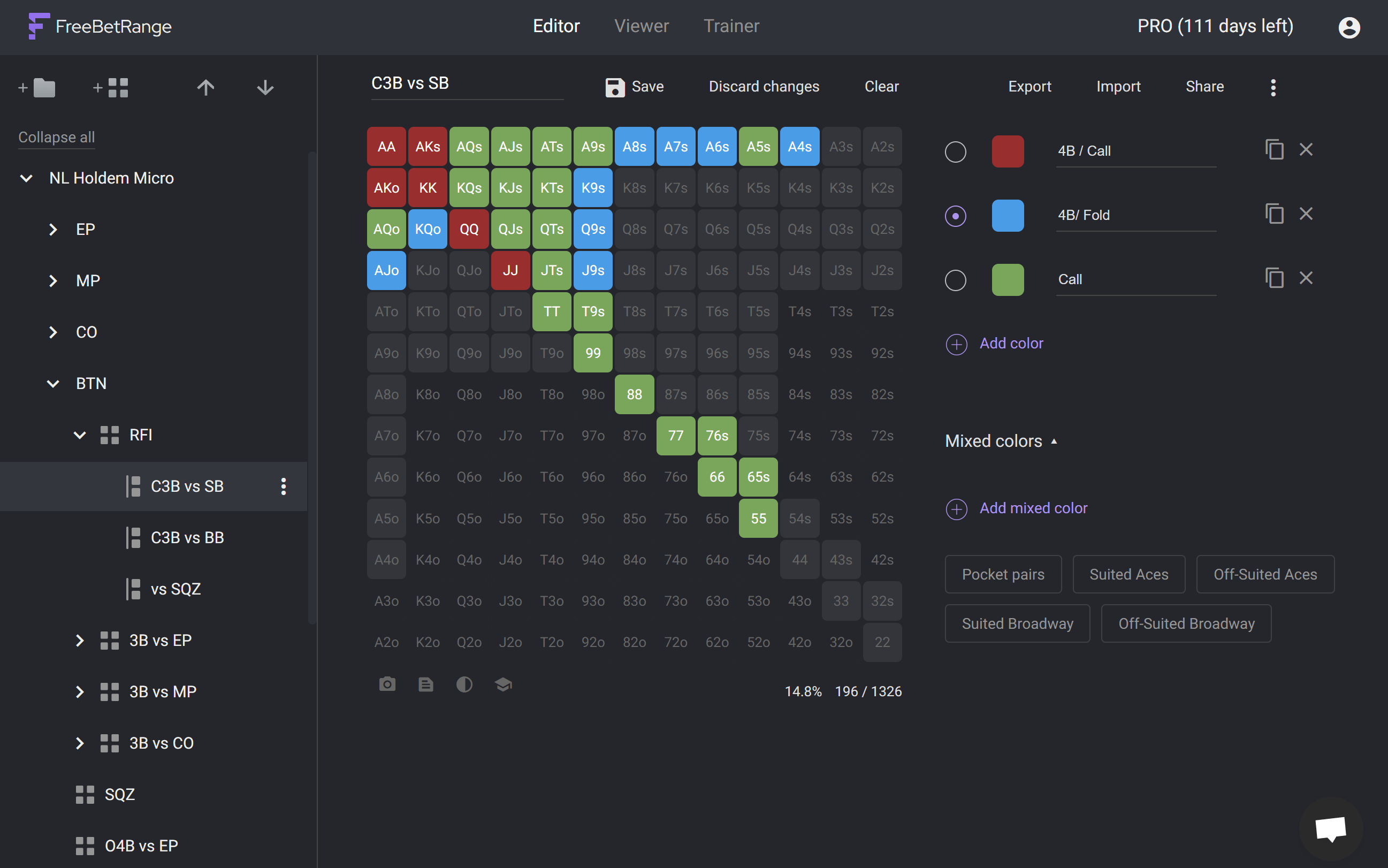Switch to the Viewer tab

pyautogui.click(x=641, y=26)
